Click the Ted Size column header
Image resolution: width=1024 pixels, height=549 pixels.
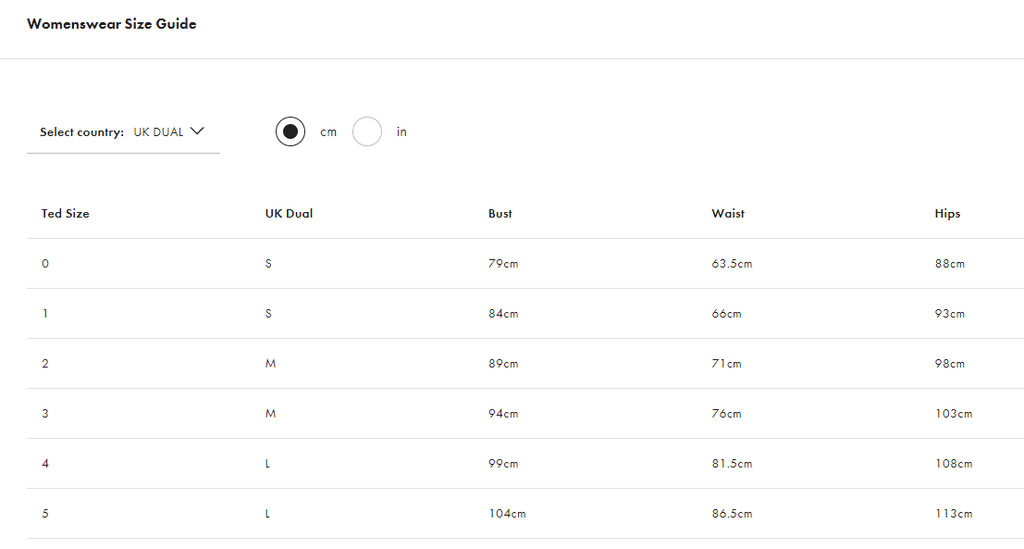(65, 214)
